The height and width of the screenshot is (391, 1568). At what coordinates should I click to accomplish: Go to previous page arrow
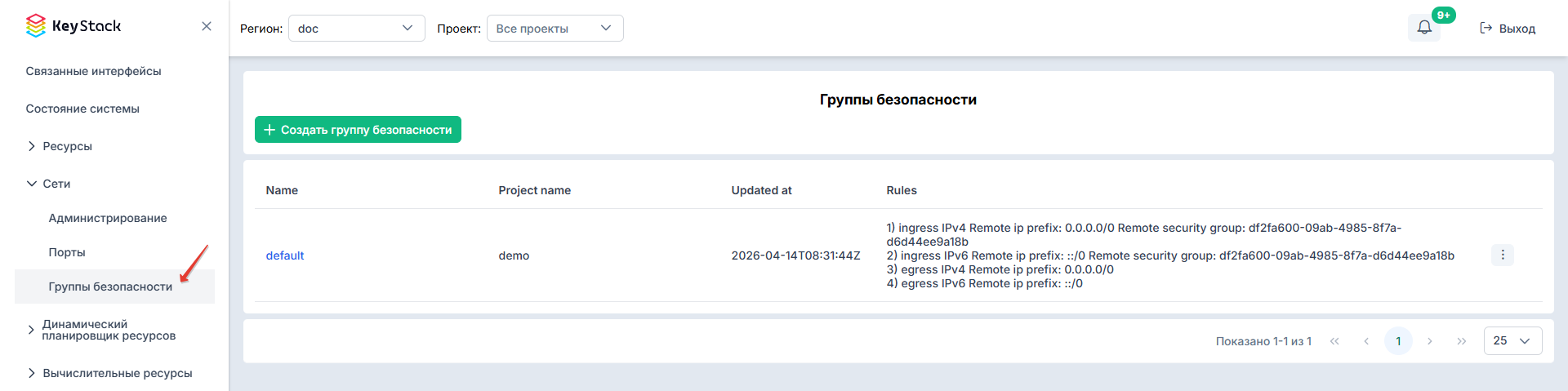point(1366,341)
